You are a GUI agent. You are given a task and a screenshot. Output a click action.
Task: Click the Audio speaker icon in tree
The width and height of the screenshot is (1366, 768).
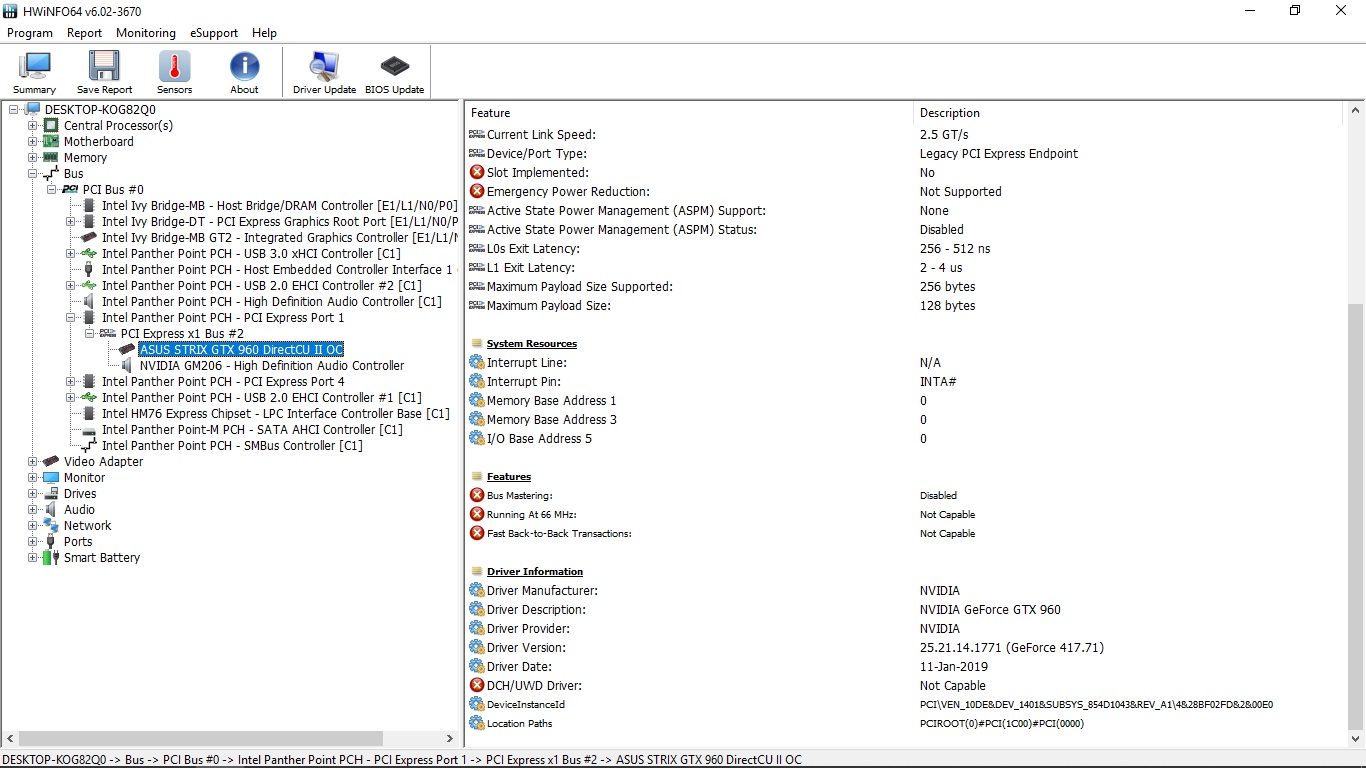click(x=51, y=510)
